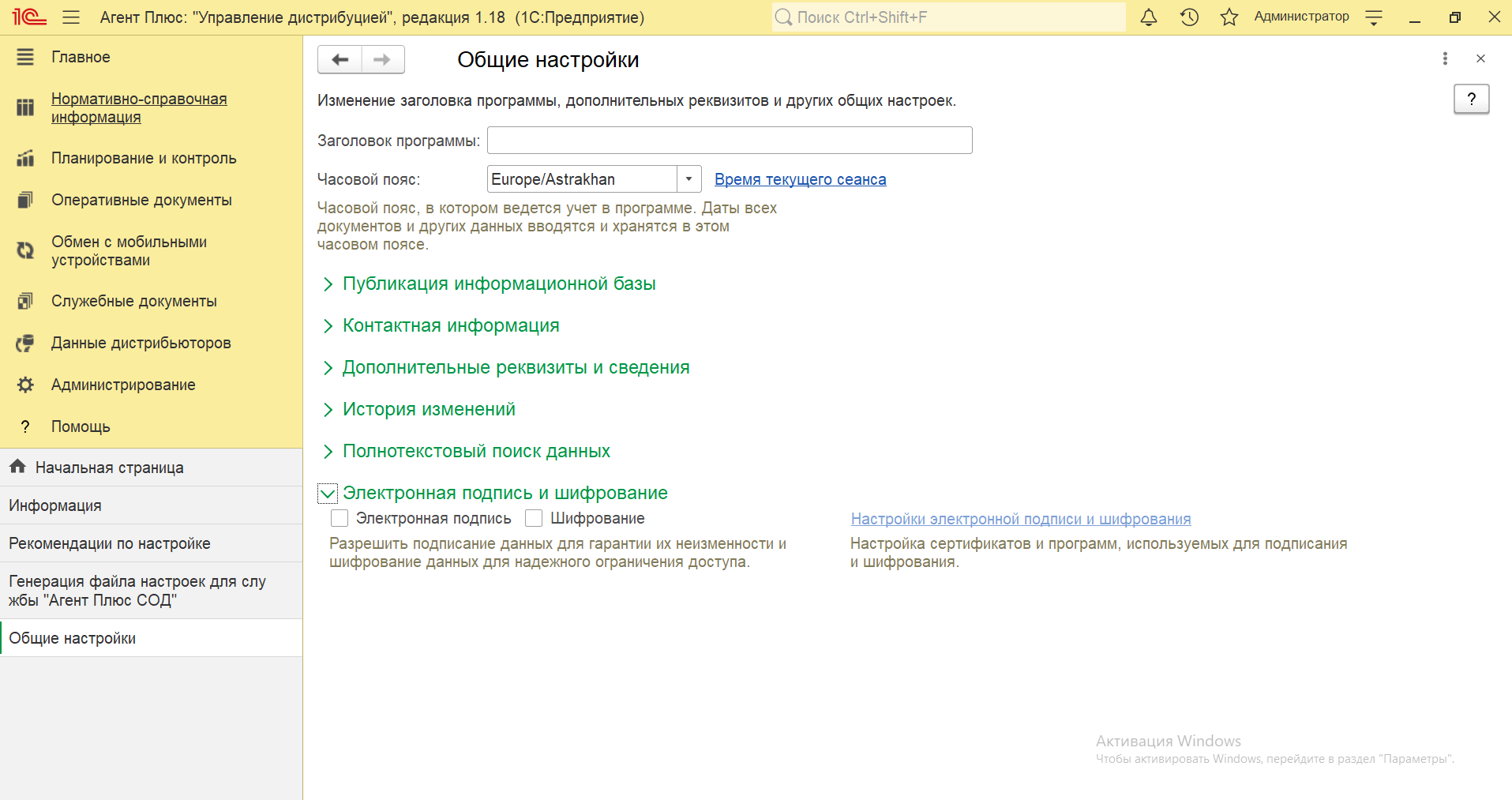The height and width of the screenshot is (800, 1512).
Task: Open Обмен с мобильными устройствами section
Action: pyautogui.click(x=129, y=250)
